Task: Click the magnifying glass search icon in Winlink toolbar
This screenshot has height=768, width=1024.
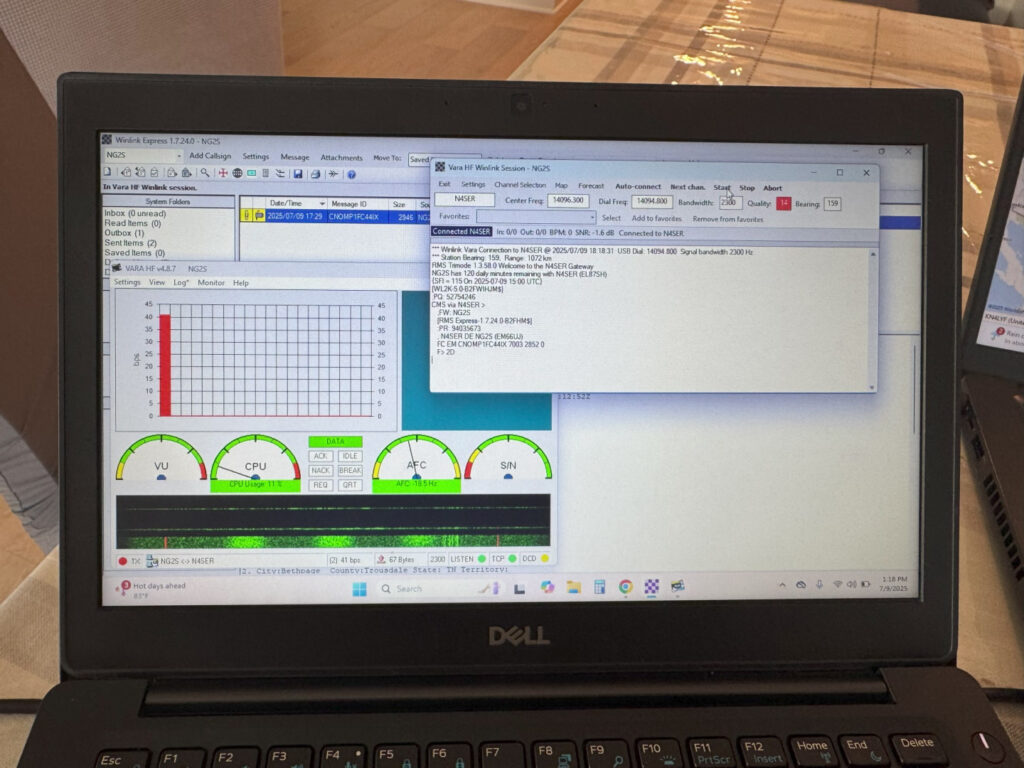Action: [x=205, y=172]
